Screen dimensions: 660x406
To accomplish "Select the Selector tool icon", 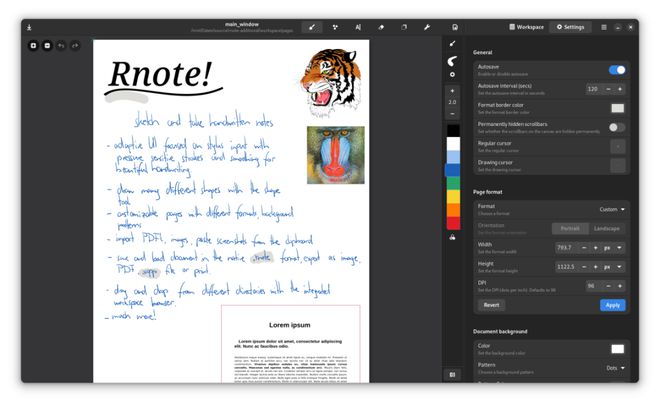I will click(404, 27).
